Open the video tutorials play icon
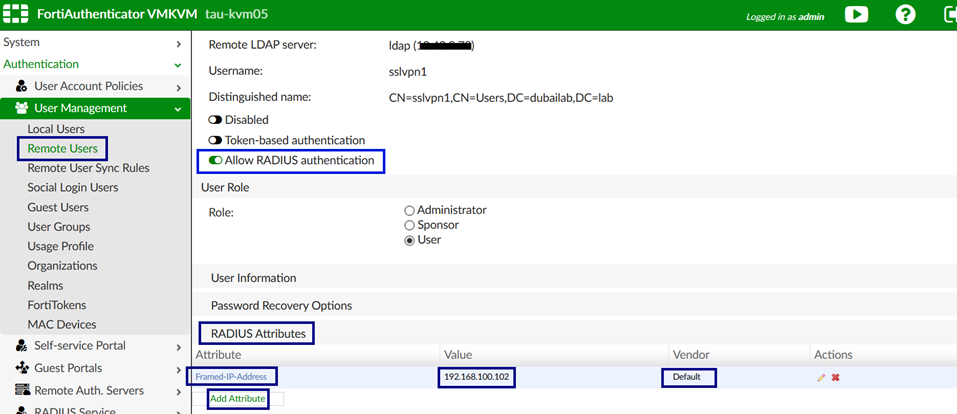 point(856,15)
